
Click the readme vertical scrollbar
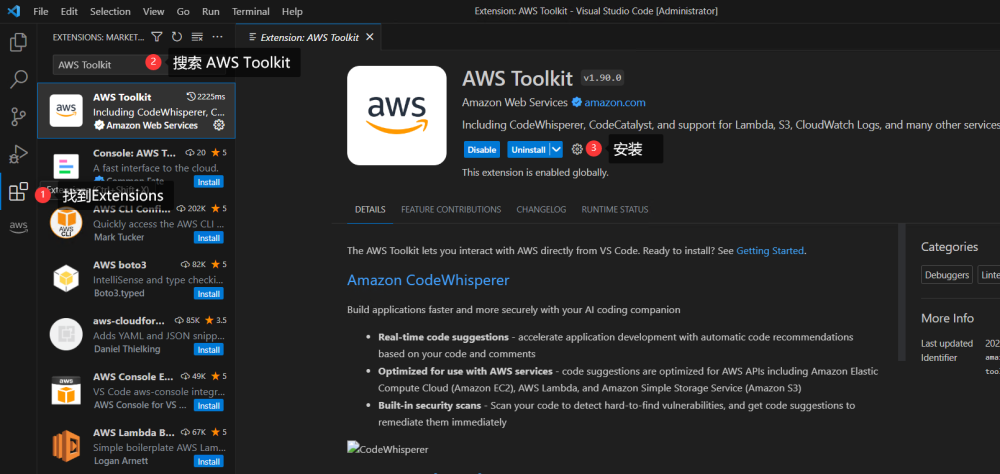(901, 292)
